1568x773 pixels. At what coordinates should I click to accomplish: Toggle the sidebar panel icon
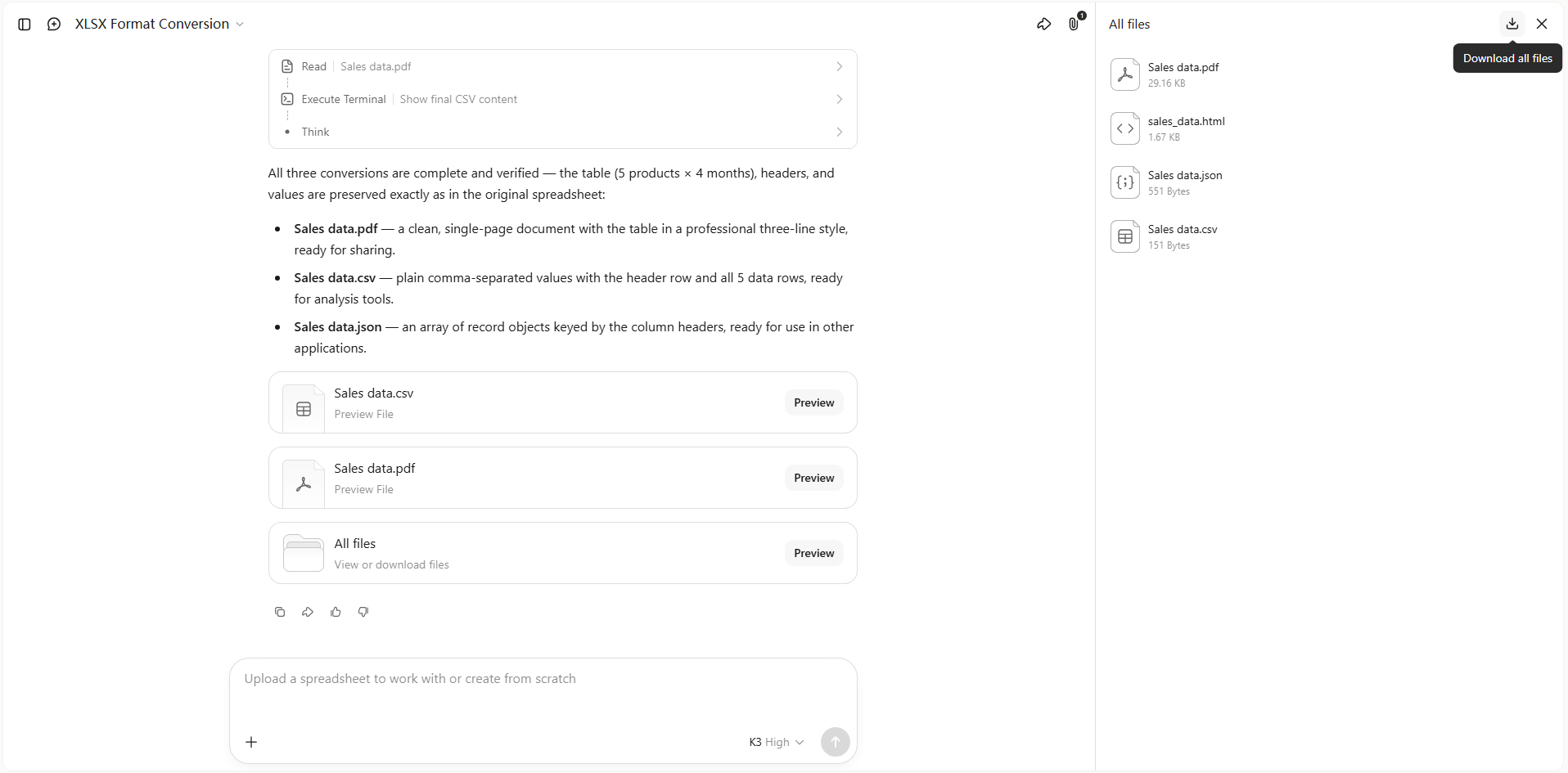coord(25,25)
